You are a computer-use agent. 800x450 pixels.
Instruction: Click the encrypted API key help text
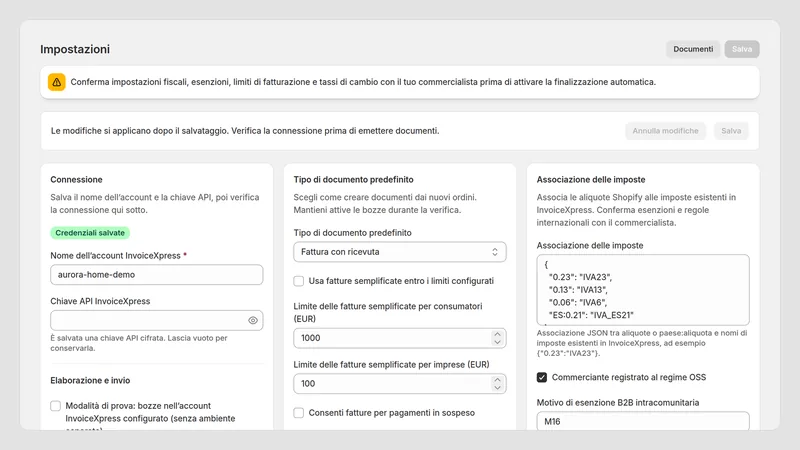click(x=139, y=343)
